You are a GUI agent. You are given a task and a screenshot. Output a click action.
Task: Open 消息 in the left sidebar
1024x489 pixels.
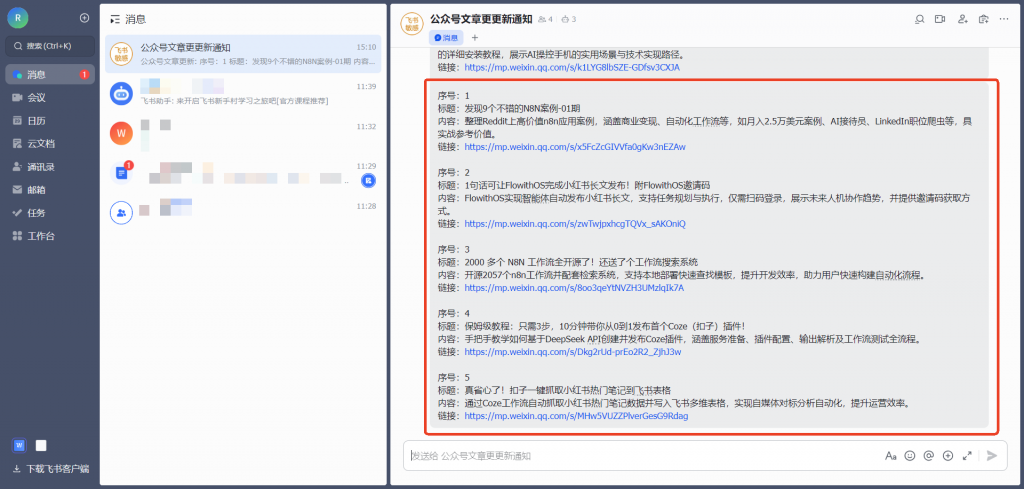[x=50, y=74]
